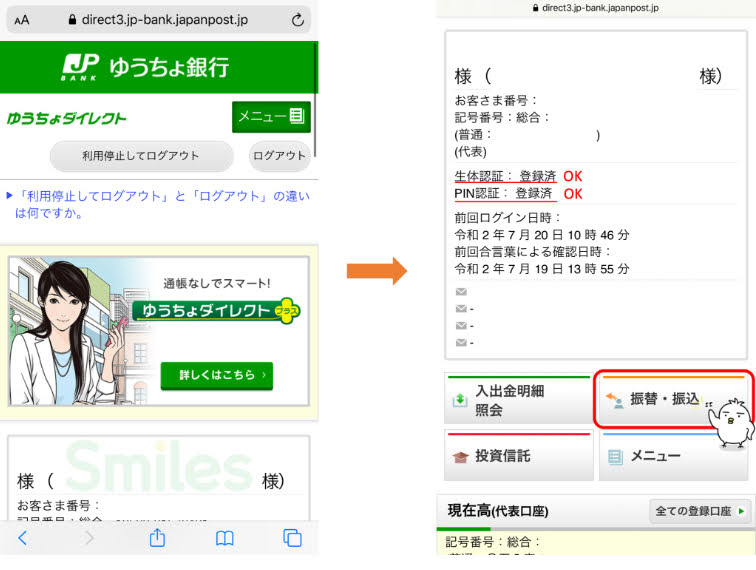756x570 pixels.
Task: Open the ゆうちょダイレクトプラス banner image
Action: 159,331
